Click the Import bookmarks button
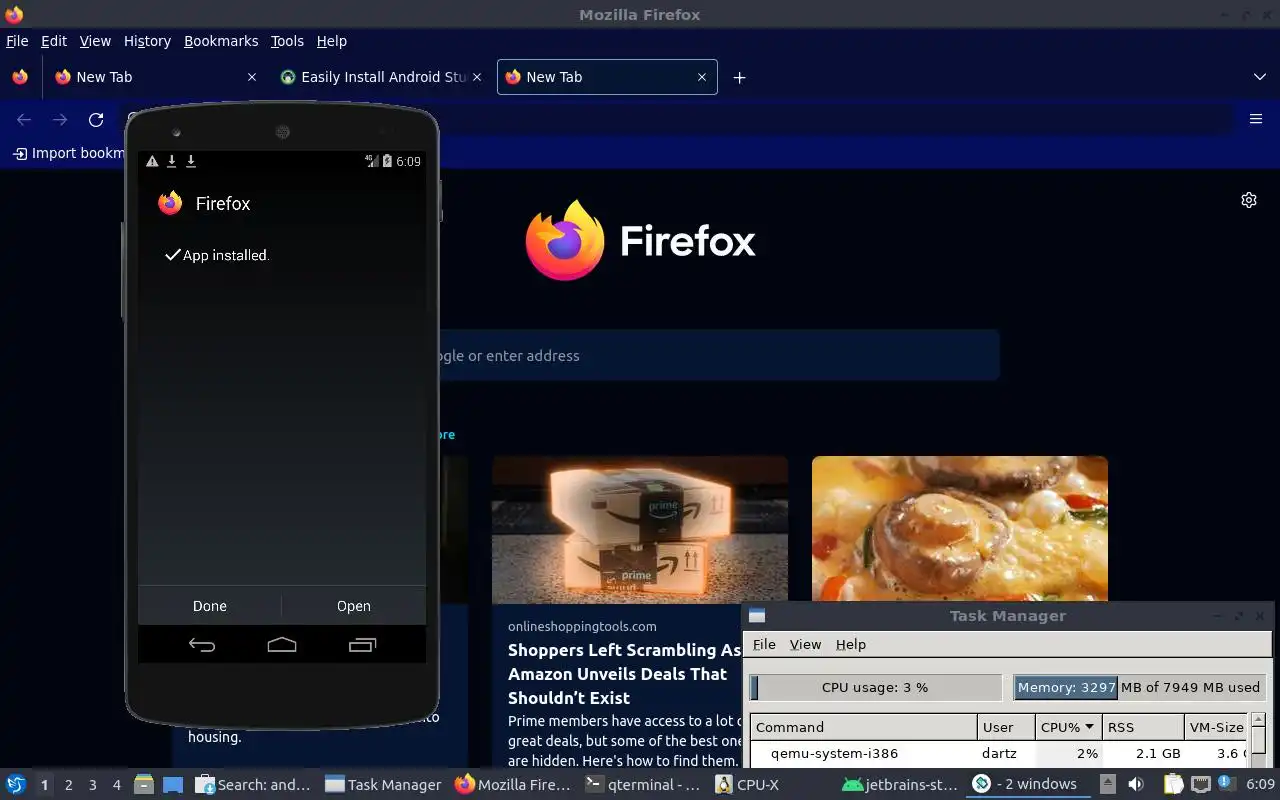The image size is (1280, 800). (68, 153)
